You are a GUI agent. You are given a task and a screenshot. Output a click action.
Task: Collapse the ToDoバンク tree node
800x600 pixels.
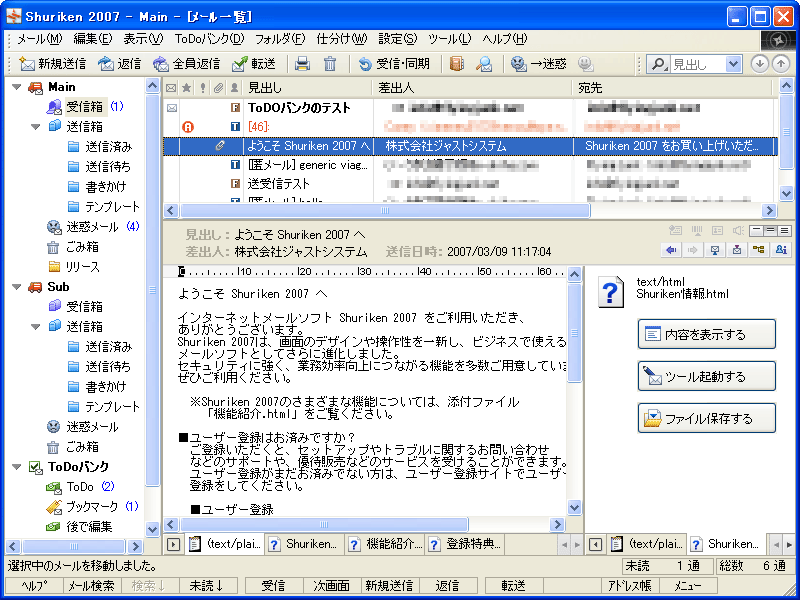[x=16, y=467]
